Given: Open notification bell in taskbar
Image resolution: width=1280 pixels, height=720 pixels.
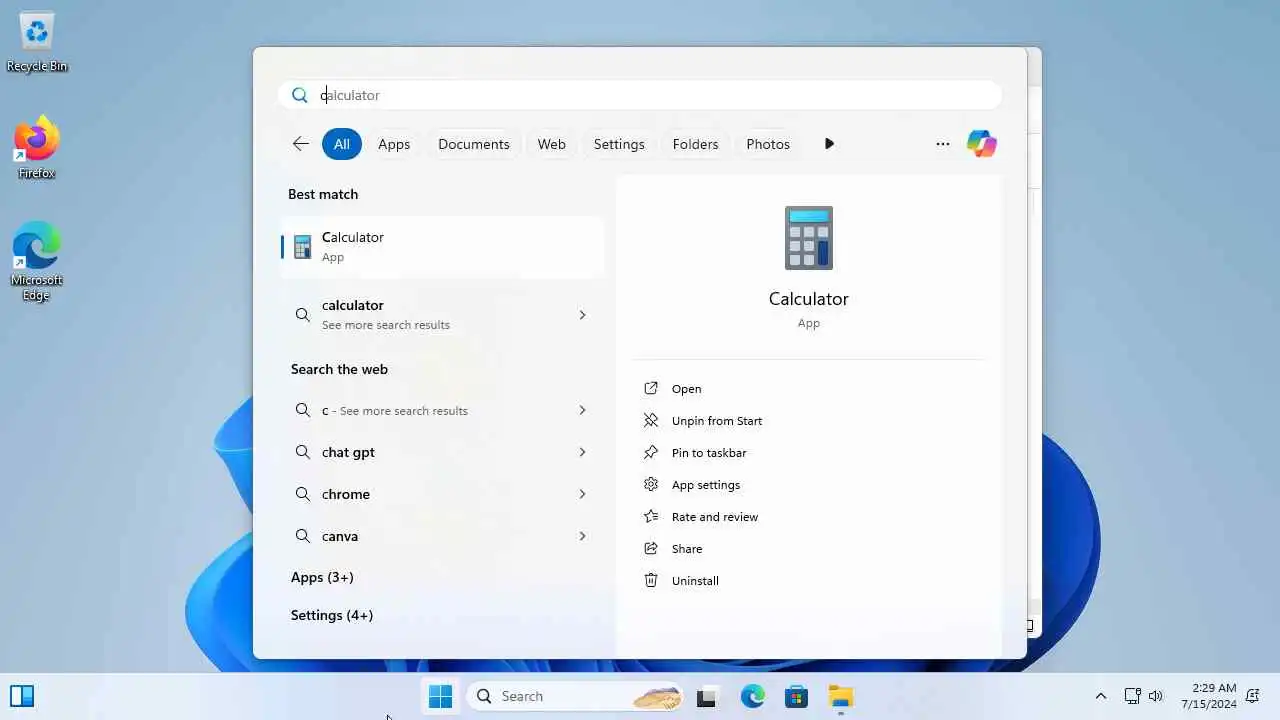Looking at the screenshot, I should (x=1252, y=696).
